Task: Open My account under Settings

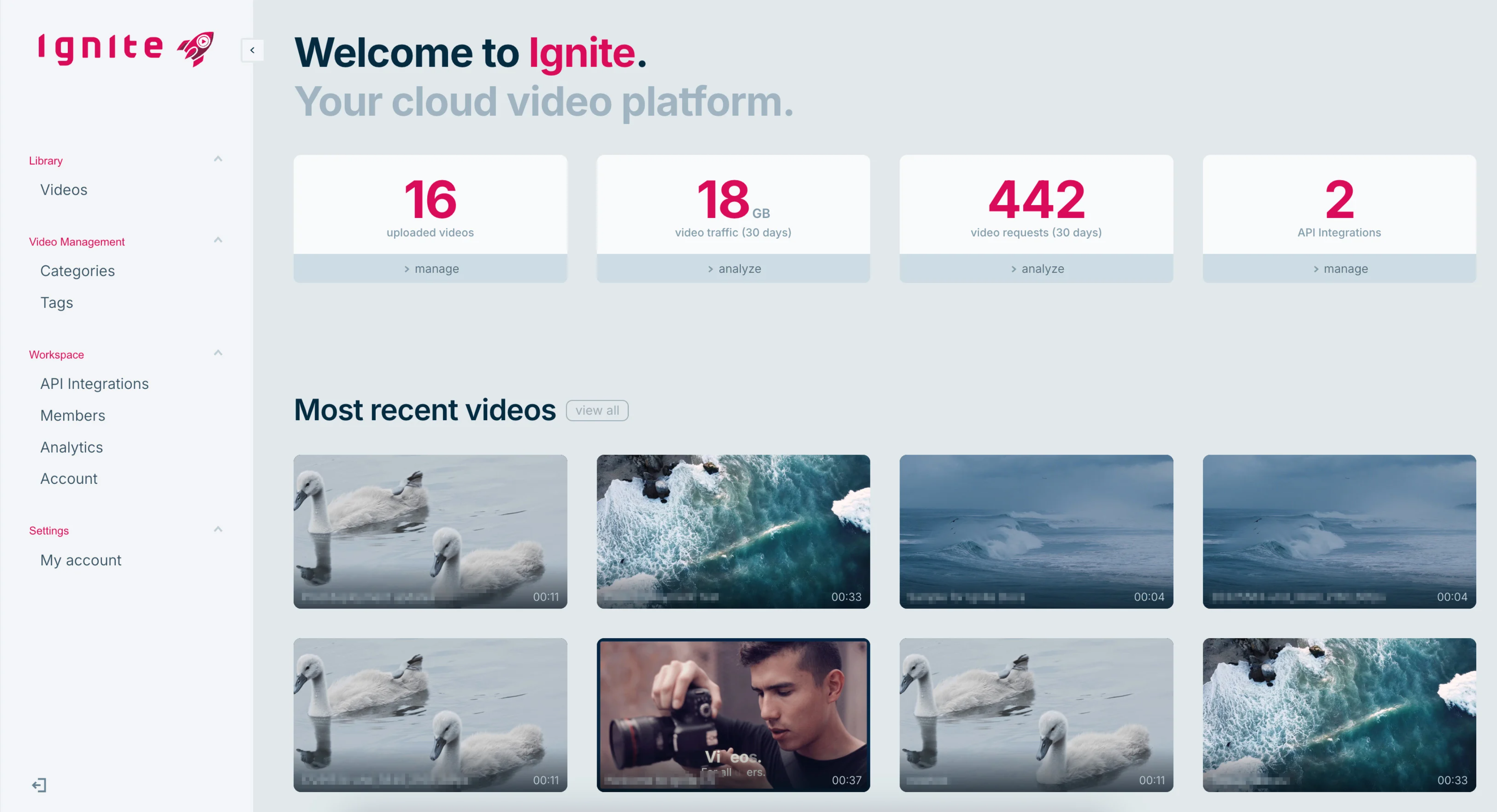Action: tap(80, 560)
